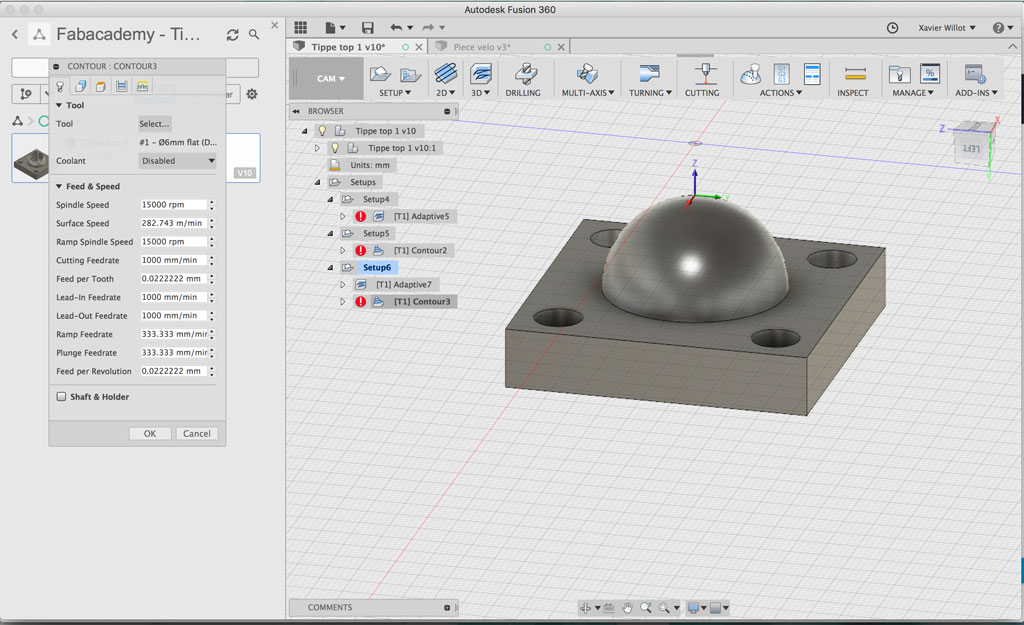Click the 3D toolpath icon
Image resolution: width=1024 pixels, height=625 pixels.
[481, 74]
